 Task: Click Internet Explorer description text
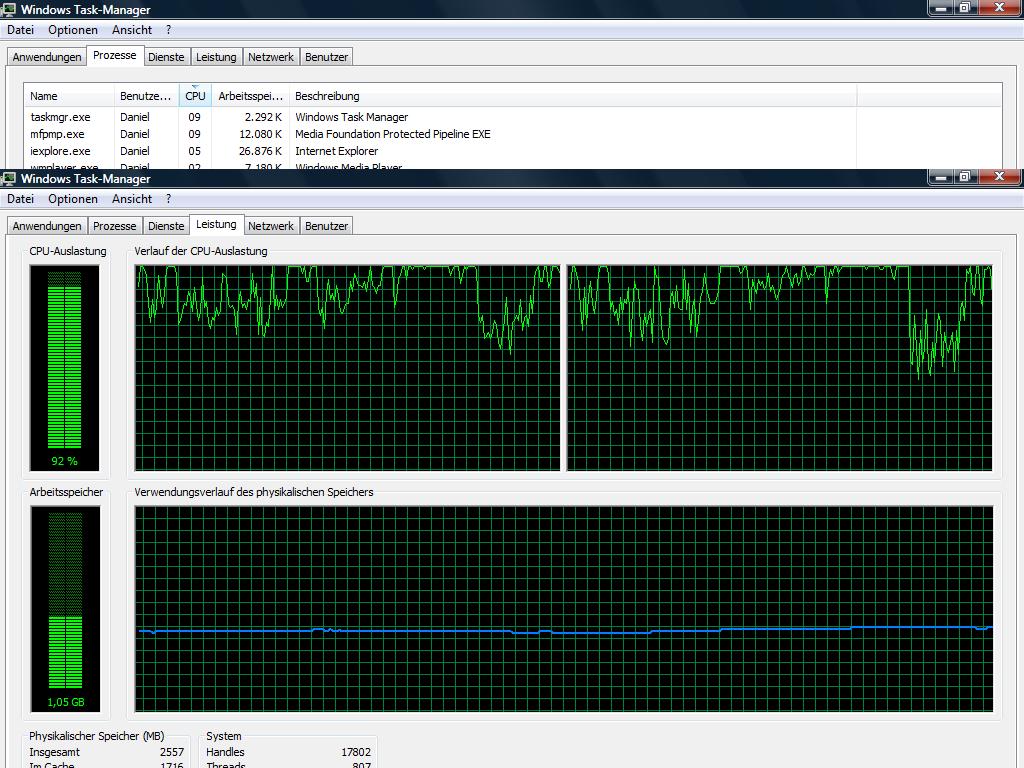pyautogui.click(x=336, y=151)
